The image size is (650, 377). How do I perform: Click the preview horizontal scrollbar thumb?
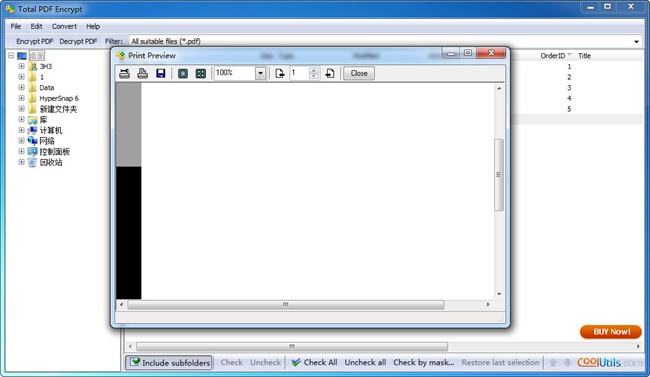point(286,305)
